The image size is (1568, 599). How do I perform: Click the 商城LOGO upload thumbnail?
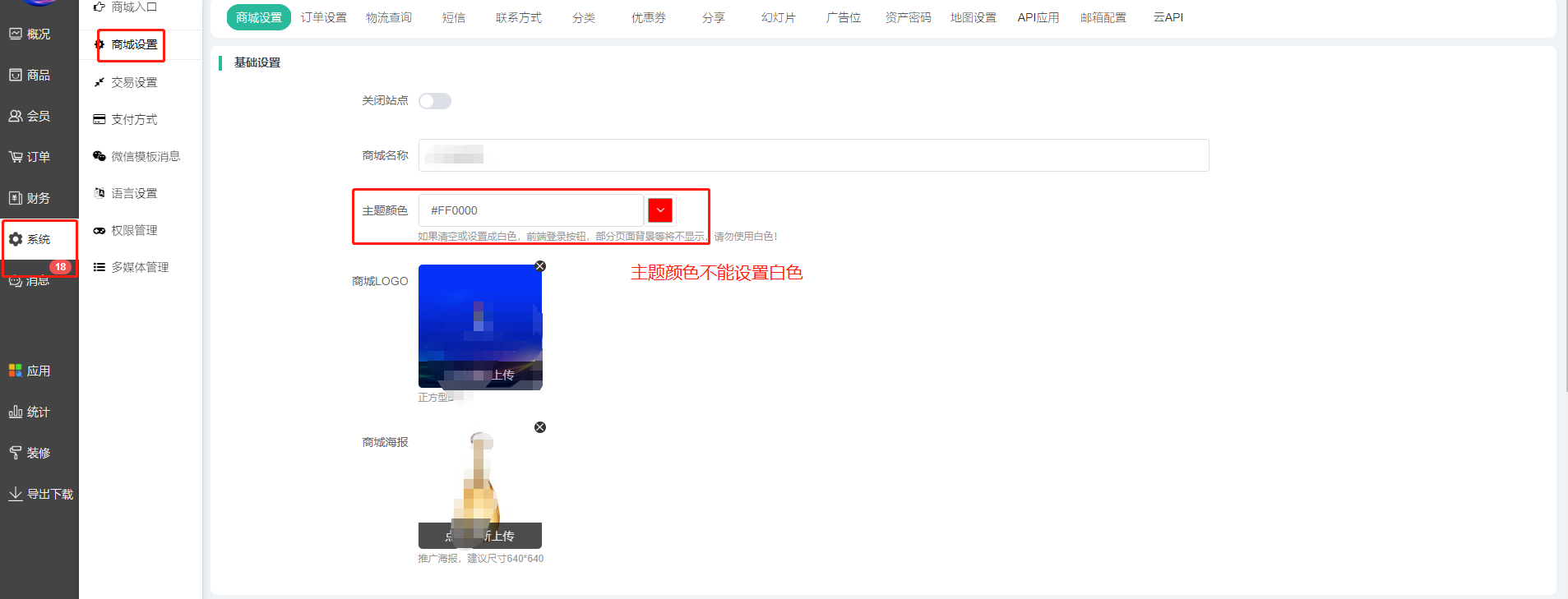(x=480, y=326)
